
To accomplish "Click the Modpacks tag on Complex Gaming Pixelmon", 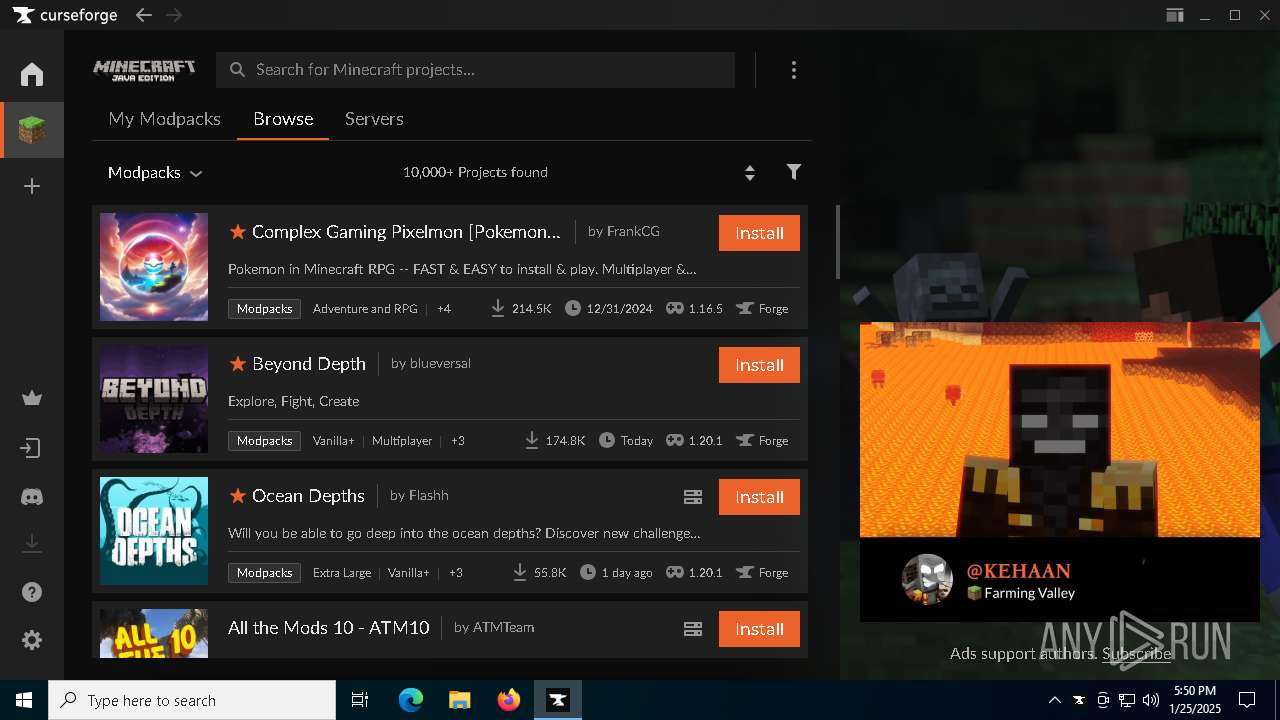I will (264, 309).
